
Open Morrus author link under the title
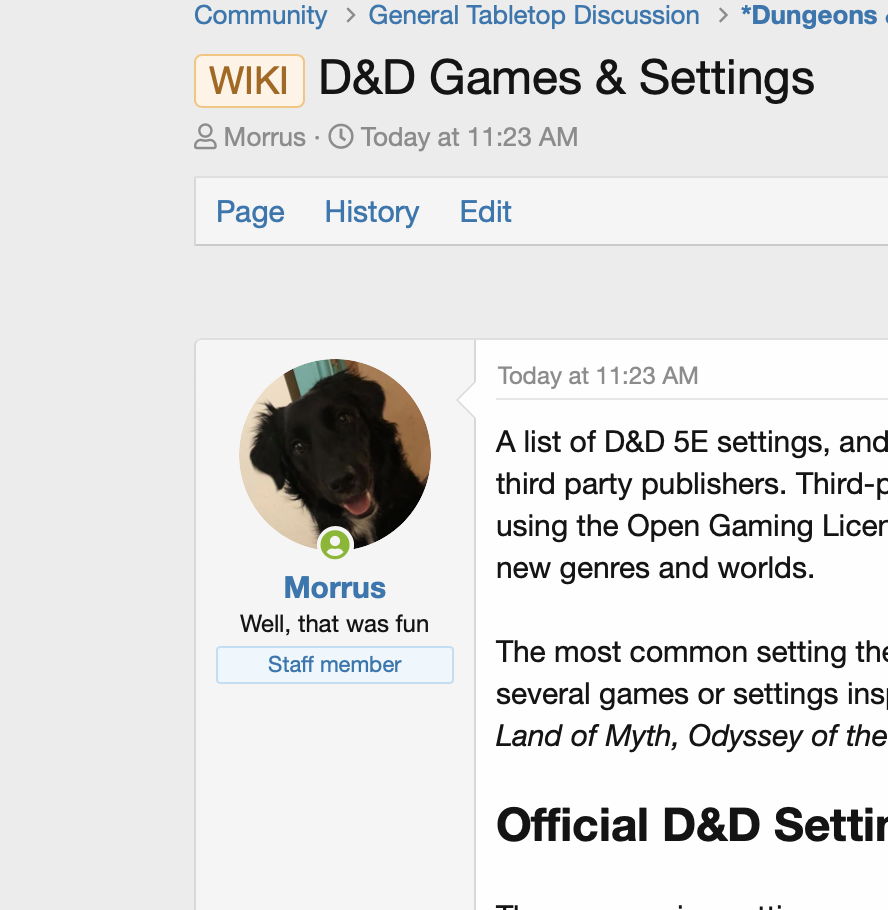pyautogui.click(x=265, y=137)
